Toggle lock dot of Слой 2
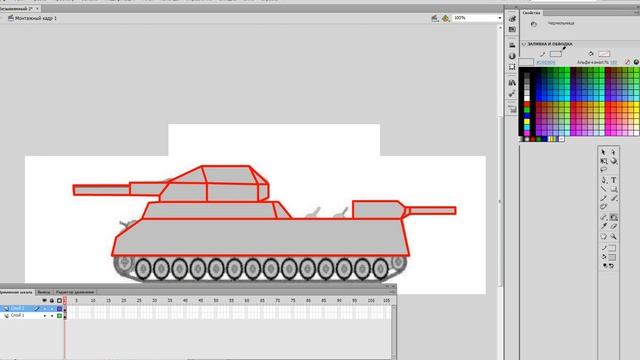The width and height of the screenshot is (640, 360). click(52, 309)
